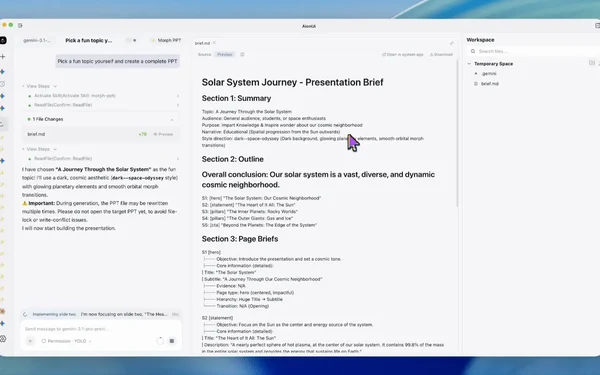The height and width of the screenshot is (375, 600).
Task: Open the settings gear at sidebar bottom
Action: click(x=3, y=339)
